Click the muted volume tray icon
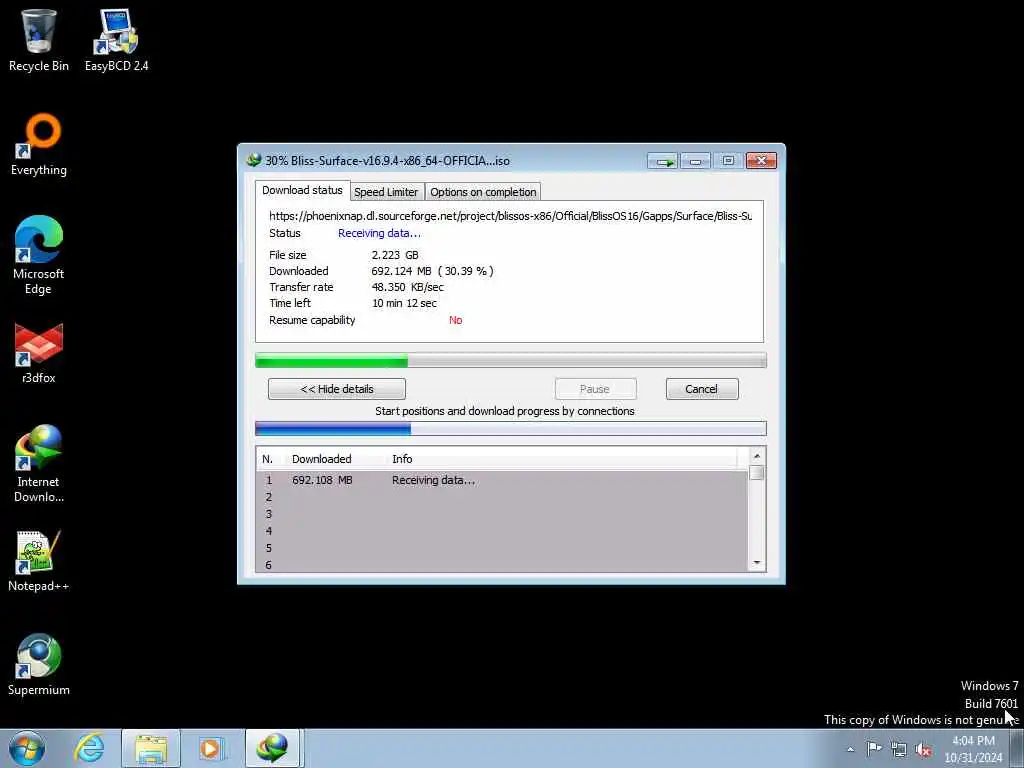The width and height of the screenshot is (1024, 768). [x=923, y=749]
